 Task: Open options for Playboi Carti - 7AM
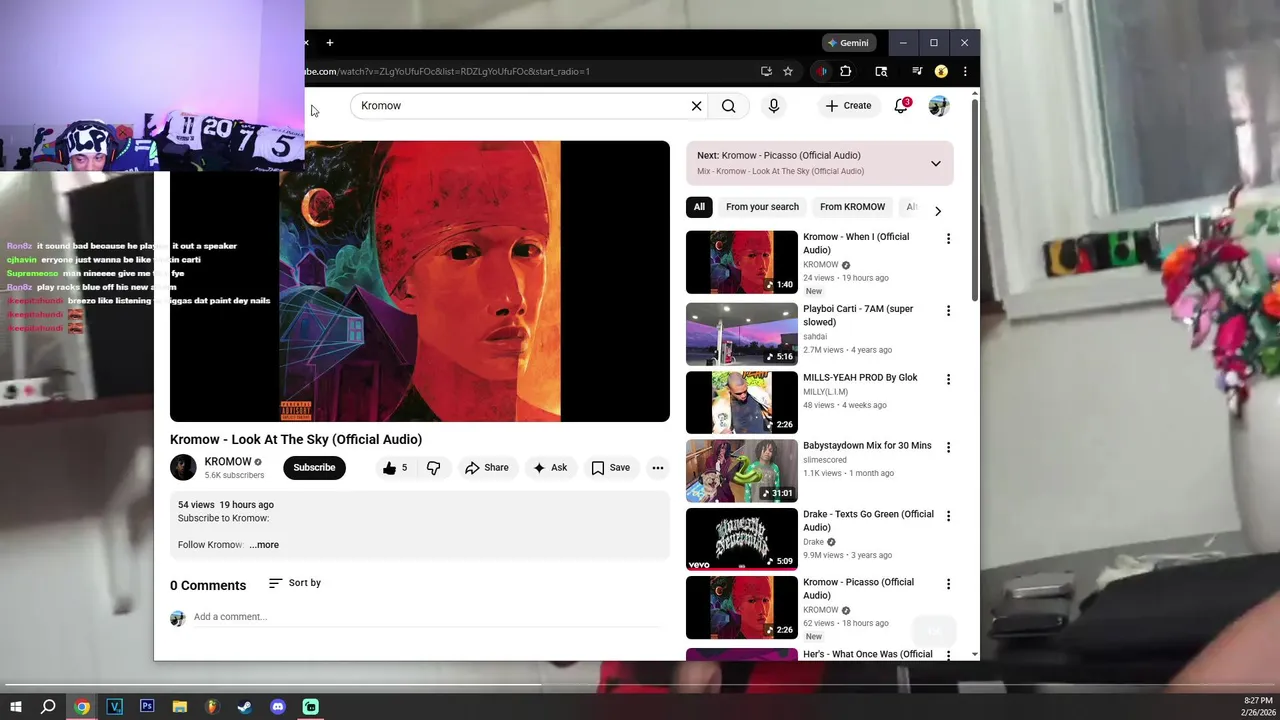tap(948, 311)
